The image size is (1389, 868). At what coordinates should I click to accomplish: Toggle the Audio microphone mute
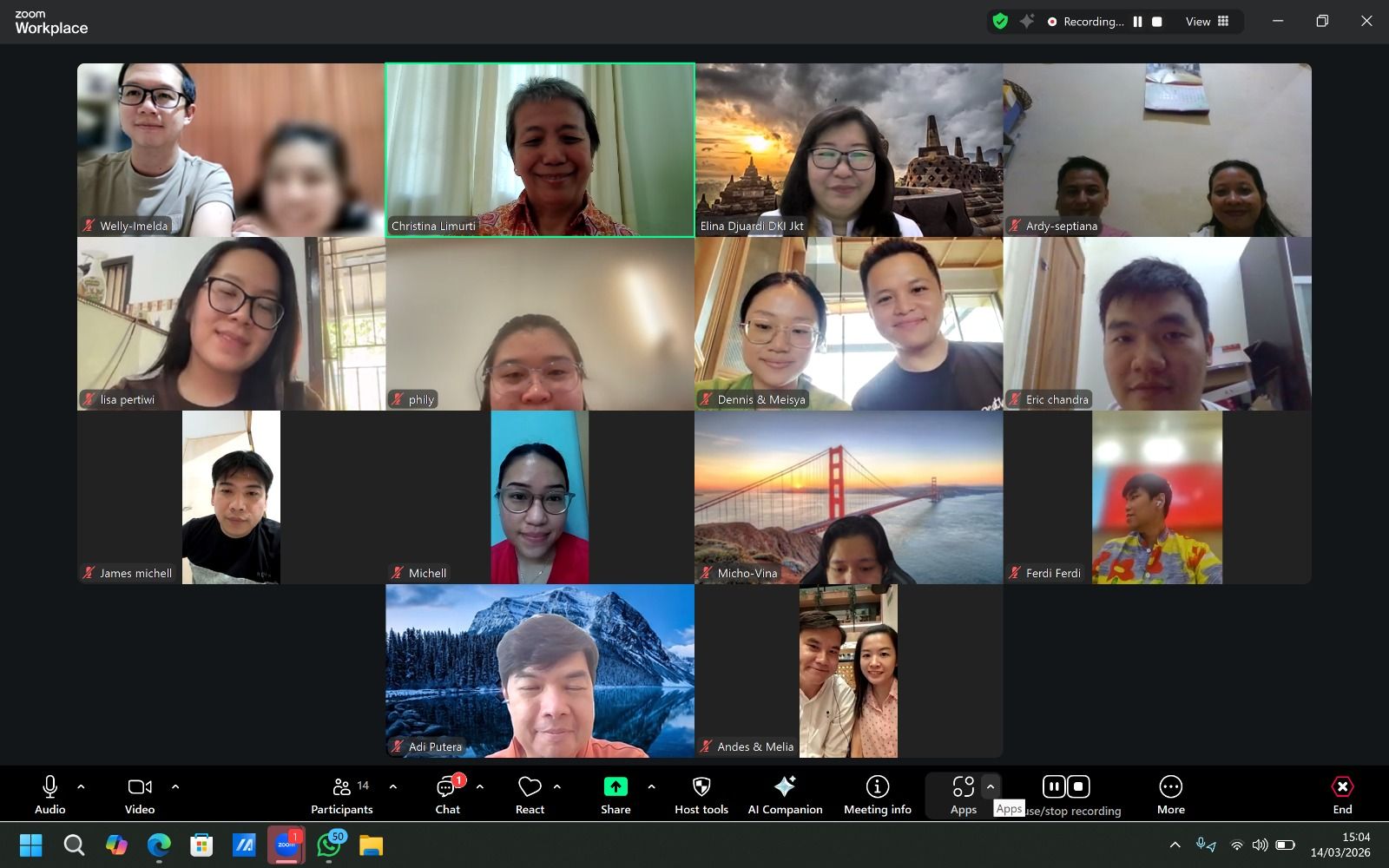click(50, 787)
